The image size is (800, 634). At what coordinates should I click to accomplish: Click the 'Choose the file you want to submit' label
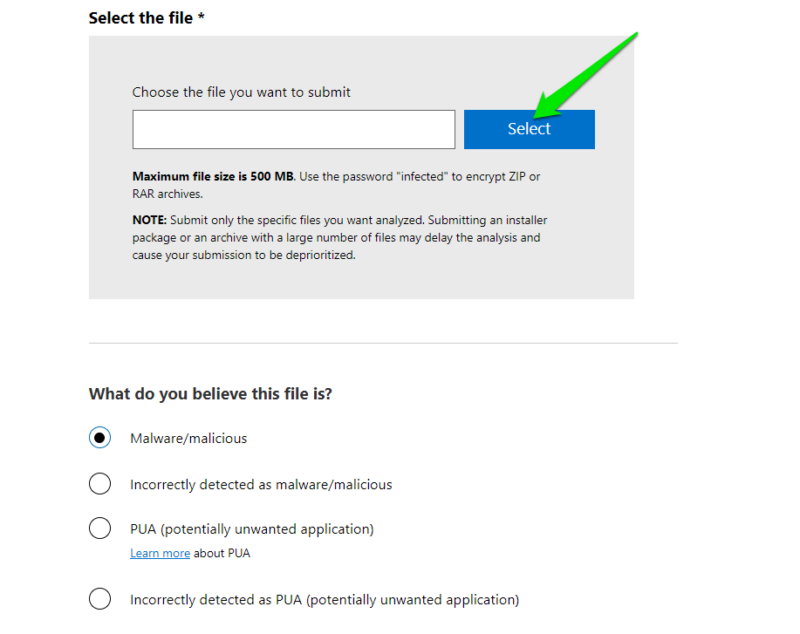[x=241, y=91]
